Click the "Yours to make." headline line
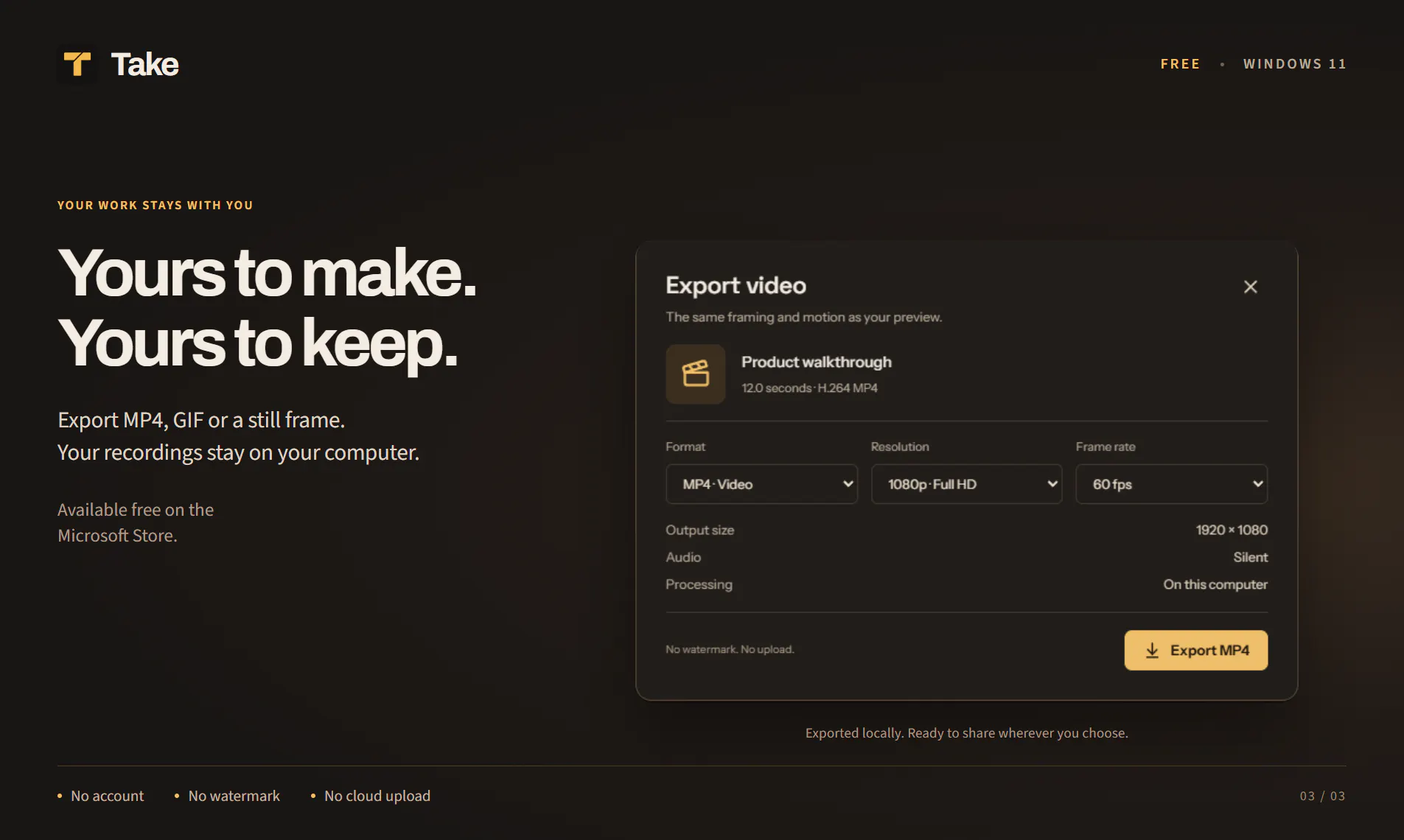This screenshot has width=1404, height=840. pyautogui.click(x=267, y=273)
